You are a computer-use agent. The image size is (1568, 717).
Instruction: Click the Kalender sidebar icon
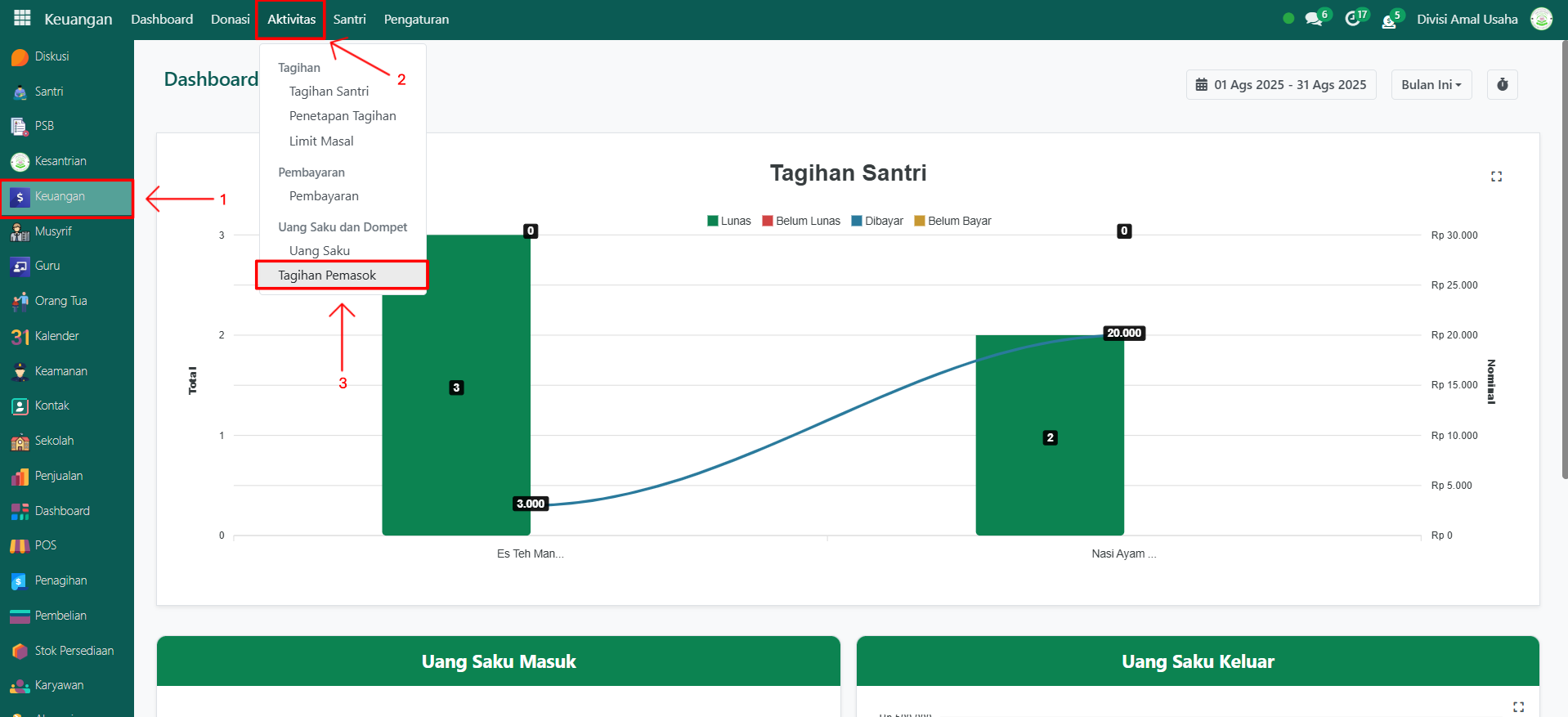tap(20, 336)
